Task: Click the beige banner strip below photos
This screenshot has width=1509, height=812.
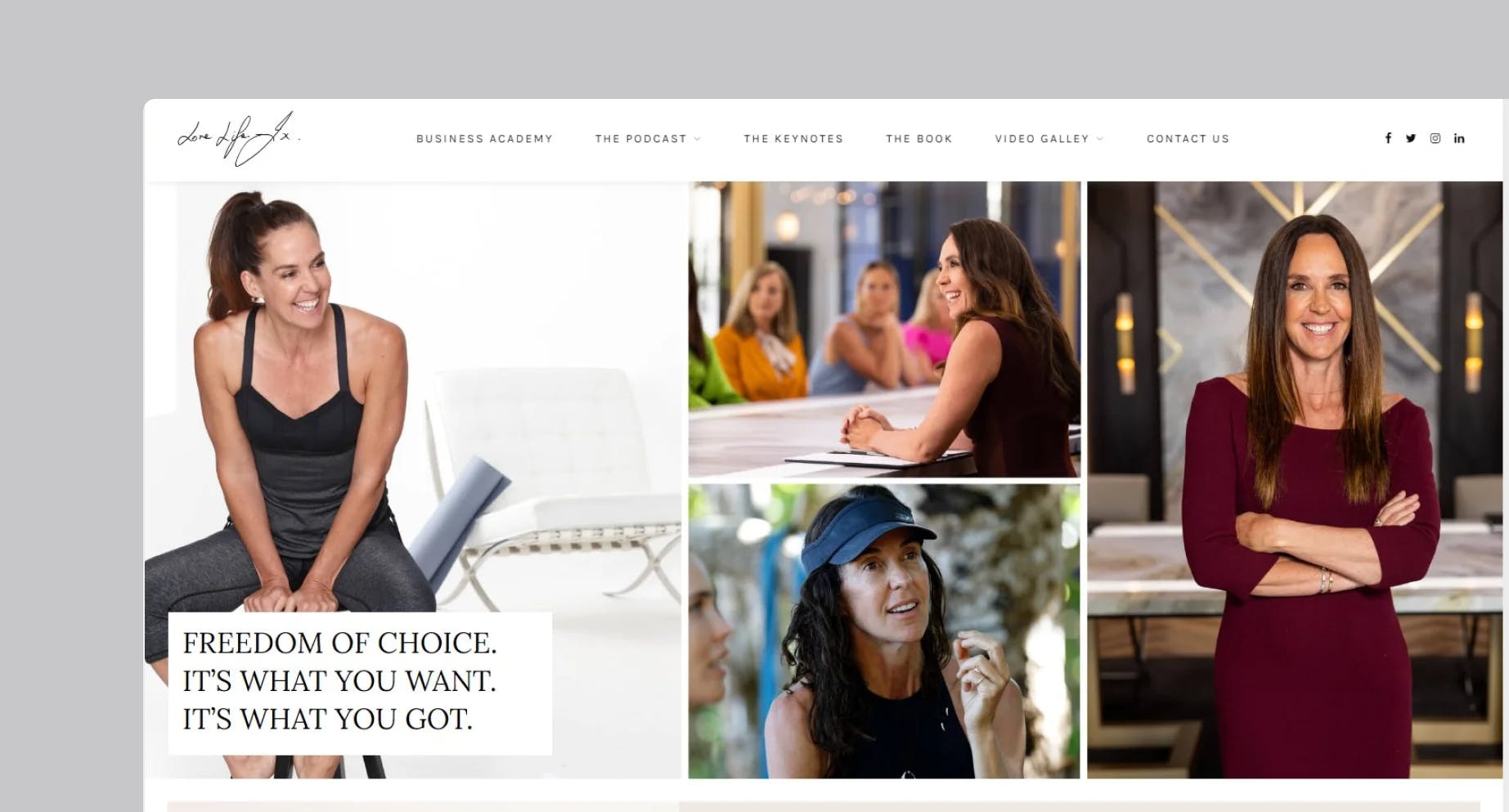Action: coord(824,806)
